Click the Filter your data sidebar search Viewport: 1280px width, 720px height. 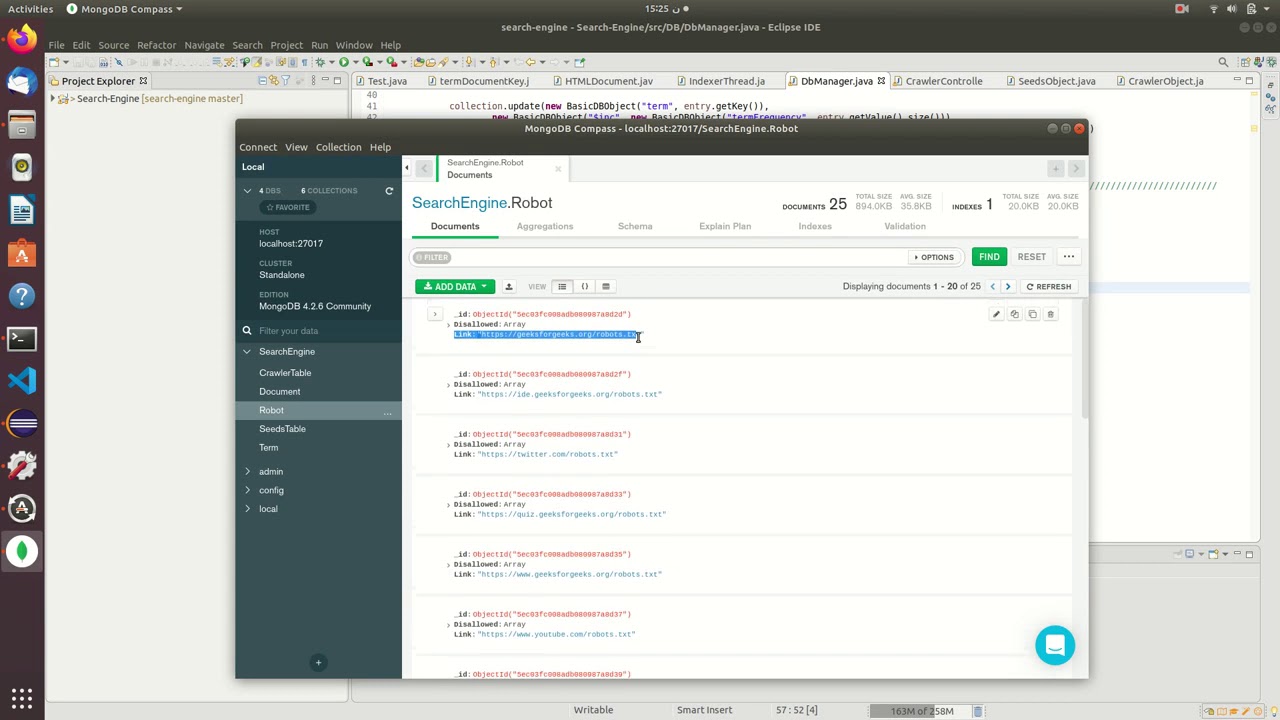point(318,331)
